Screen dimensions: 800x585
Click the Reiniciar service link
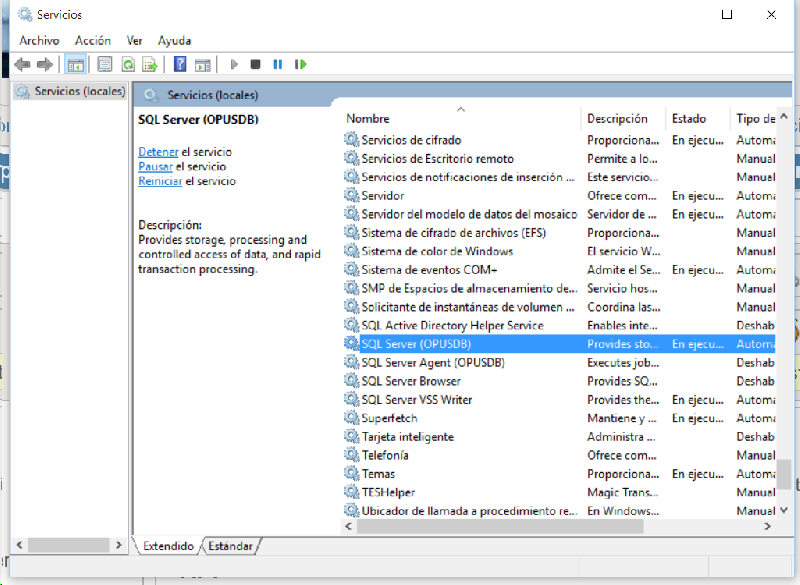click(x=160, y=181)
